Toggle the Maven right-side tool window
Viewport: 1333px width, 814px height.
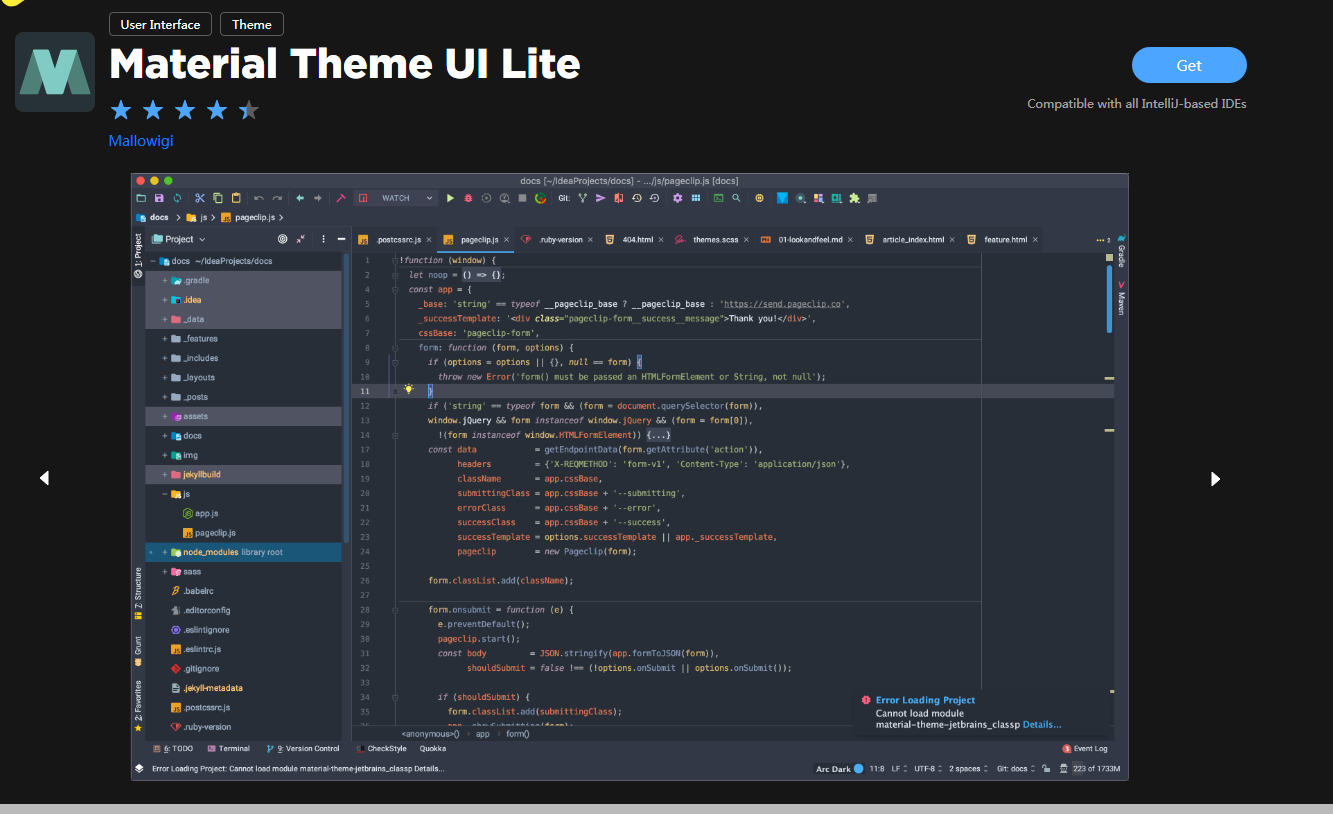pos(1121,299)
